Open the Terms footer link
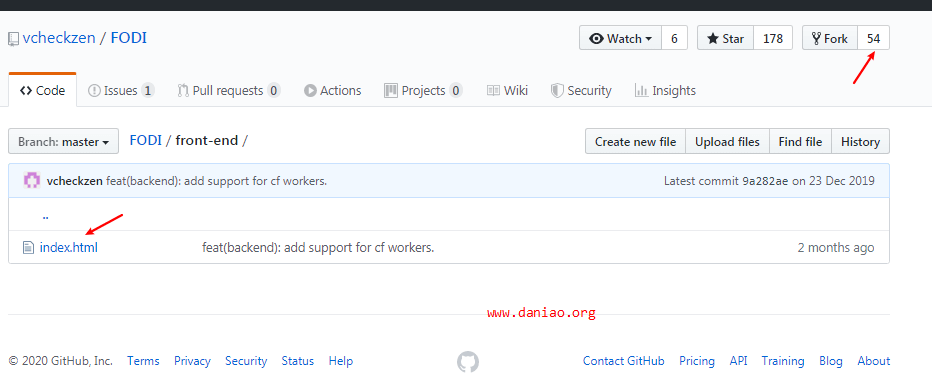This screenshot has width=932, height=378. pos(143,361)
